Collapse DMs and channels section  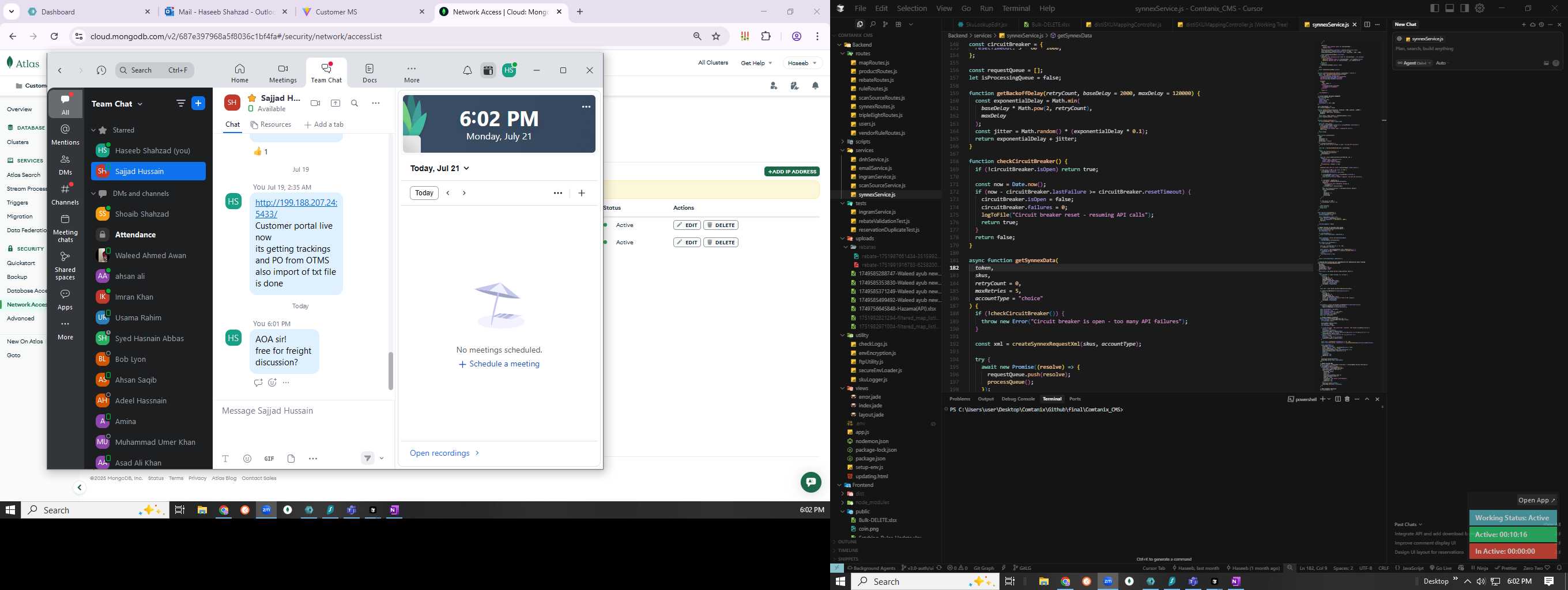click(x=93, y=194)
